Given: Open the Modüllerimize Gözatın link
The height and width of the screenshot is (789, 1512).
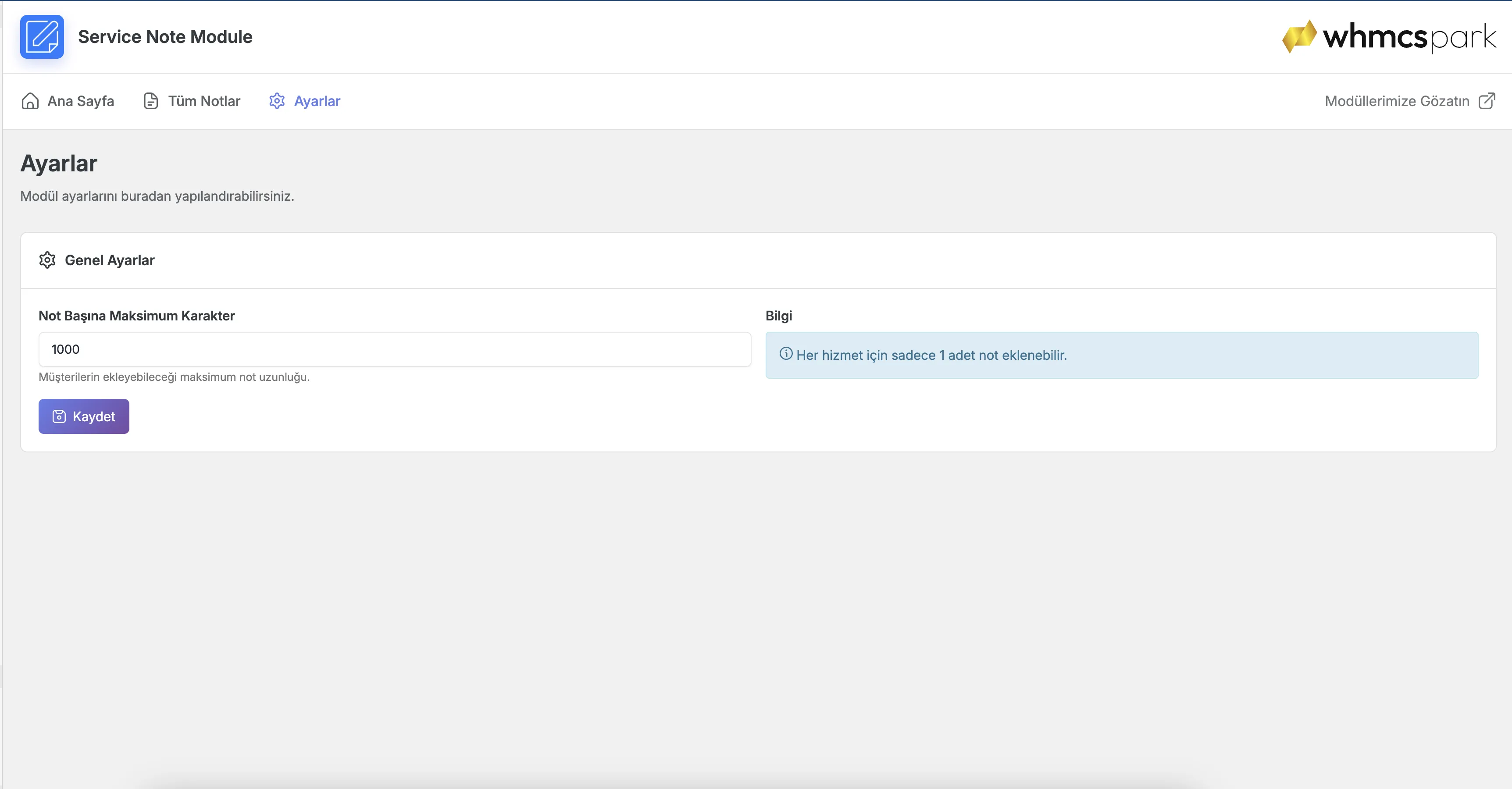Looking at the screenshot, I should pyautogui.click(x=1410, y=101).
